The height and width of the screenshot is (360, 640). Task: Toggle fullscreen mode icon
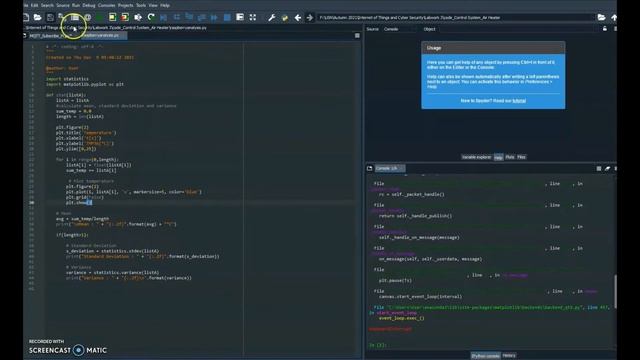pos(253,18)
